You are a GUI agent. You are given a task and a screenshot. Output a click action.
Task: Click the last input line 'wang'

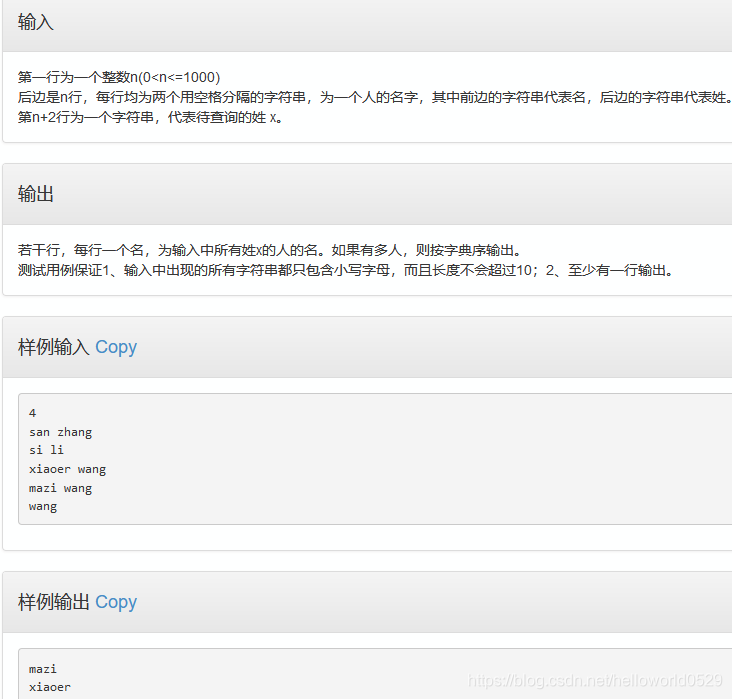43,507
